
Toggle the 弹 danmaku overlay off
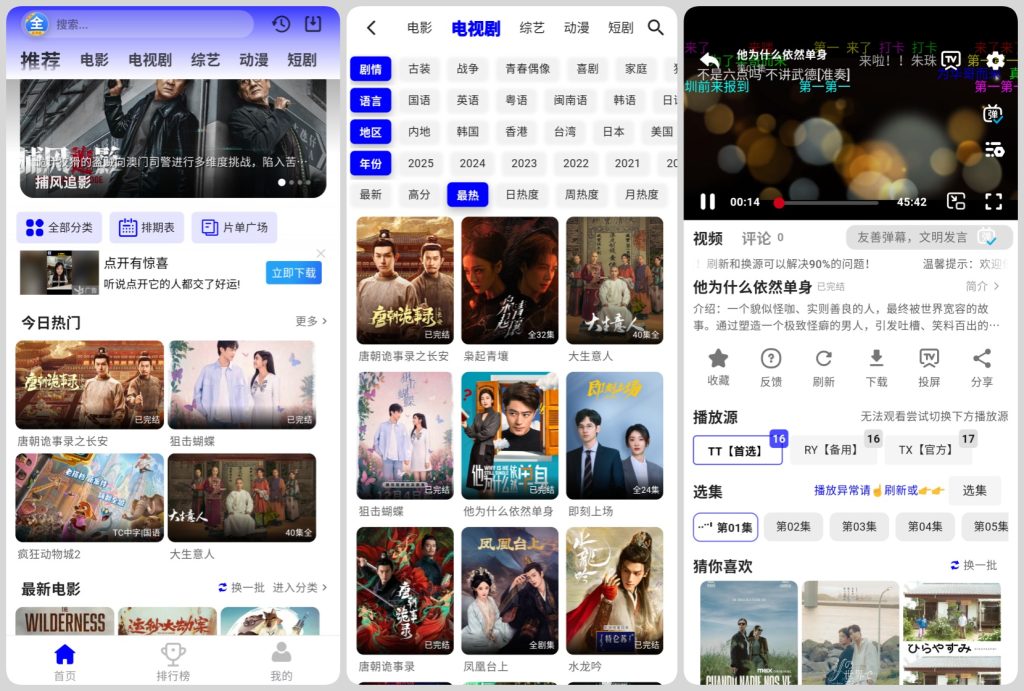pyautogui.click(x=992, y=115)
